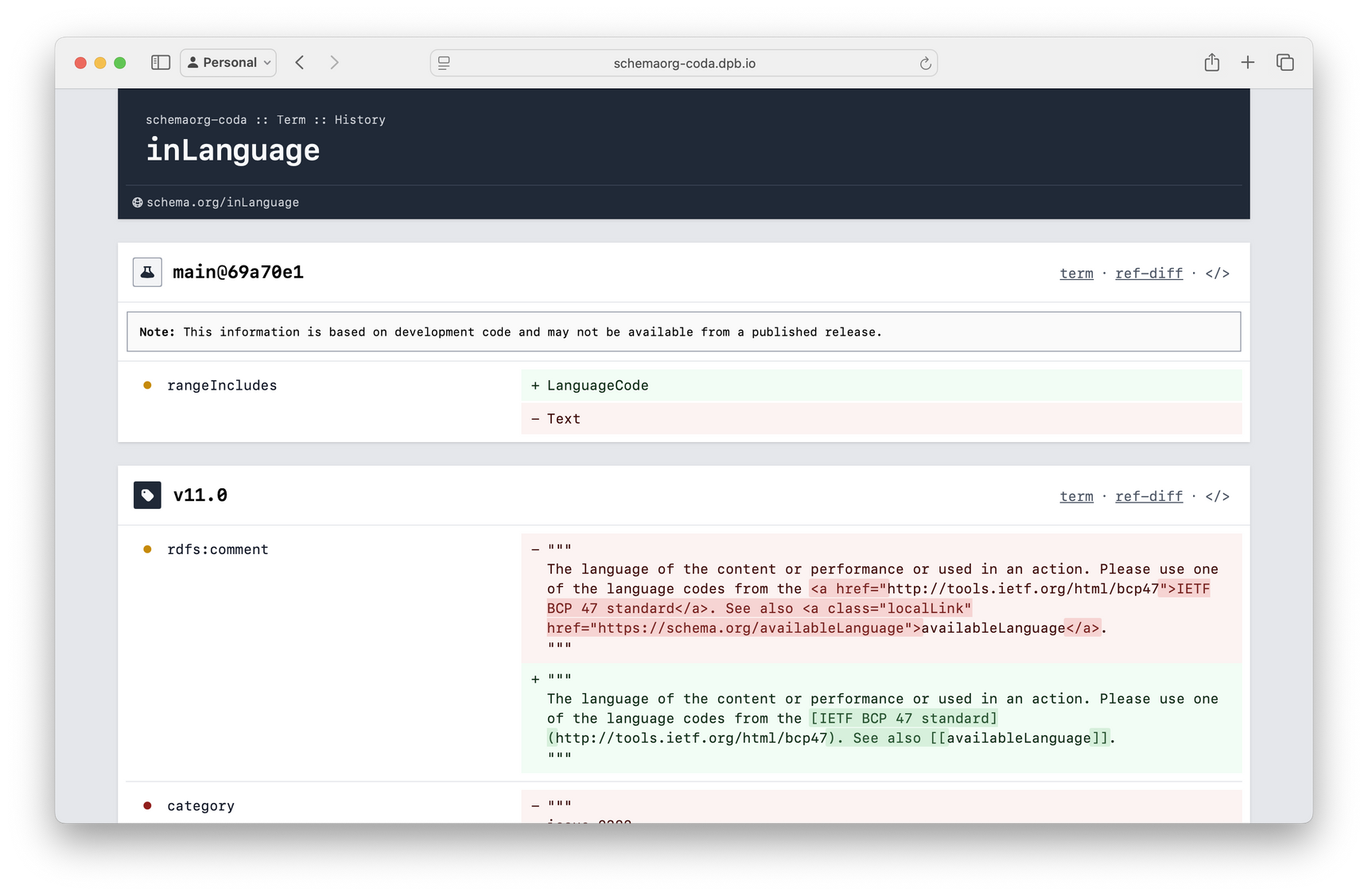Click the reload icon in the address bar

pos(924,64)
